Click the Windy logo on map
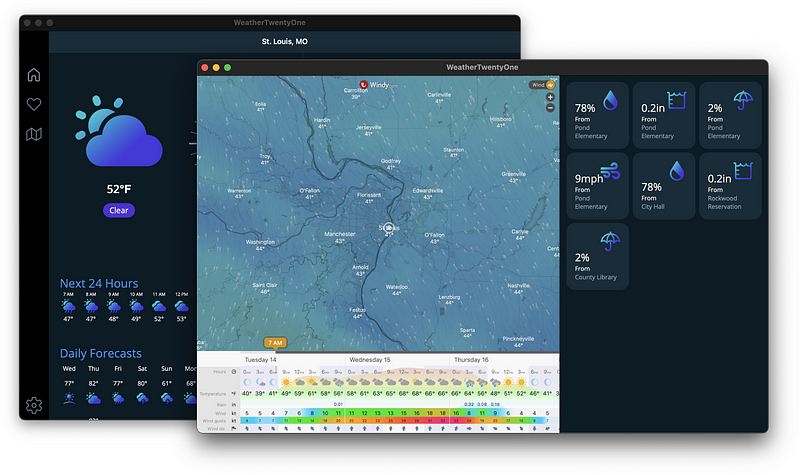The width and height of the screenshot is (800, 475). pyautogui.click(x=378, y=85)
